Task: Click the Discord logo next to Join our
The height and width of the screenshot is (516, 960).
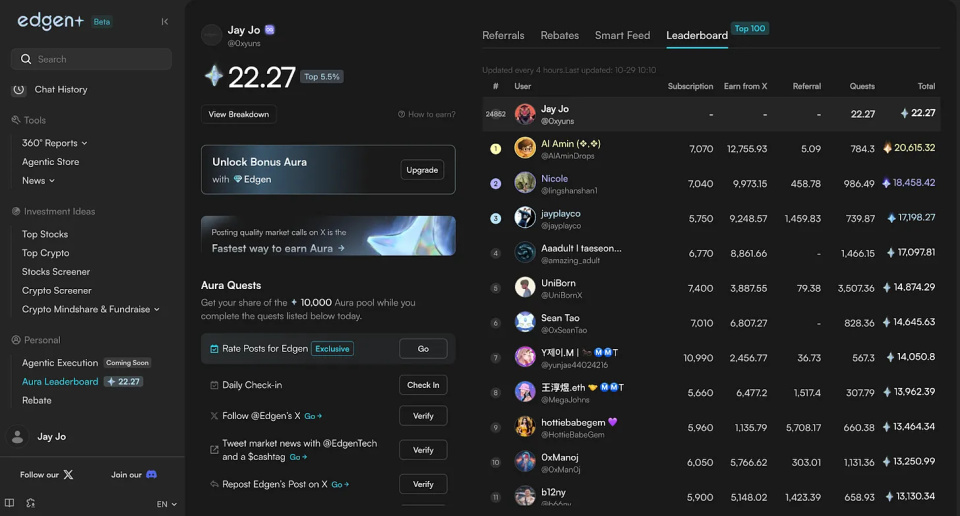Action: 151,474
